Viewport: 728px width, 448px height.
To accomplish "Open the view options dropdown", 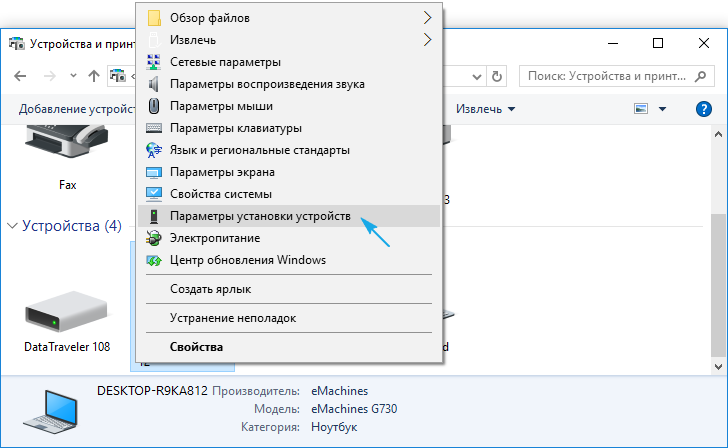I will click(x=662, y=108).
